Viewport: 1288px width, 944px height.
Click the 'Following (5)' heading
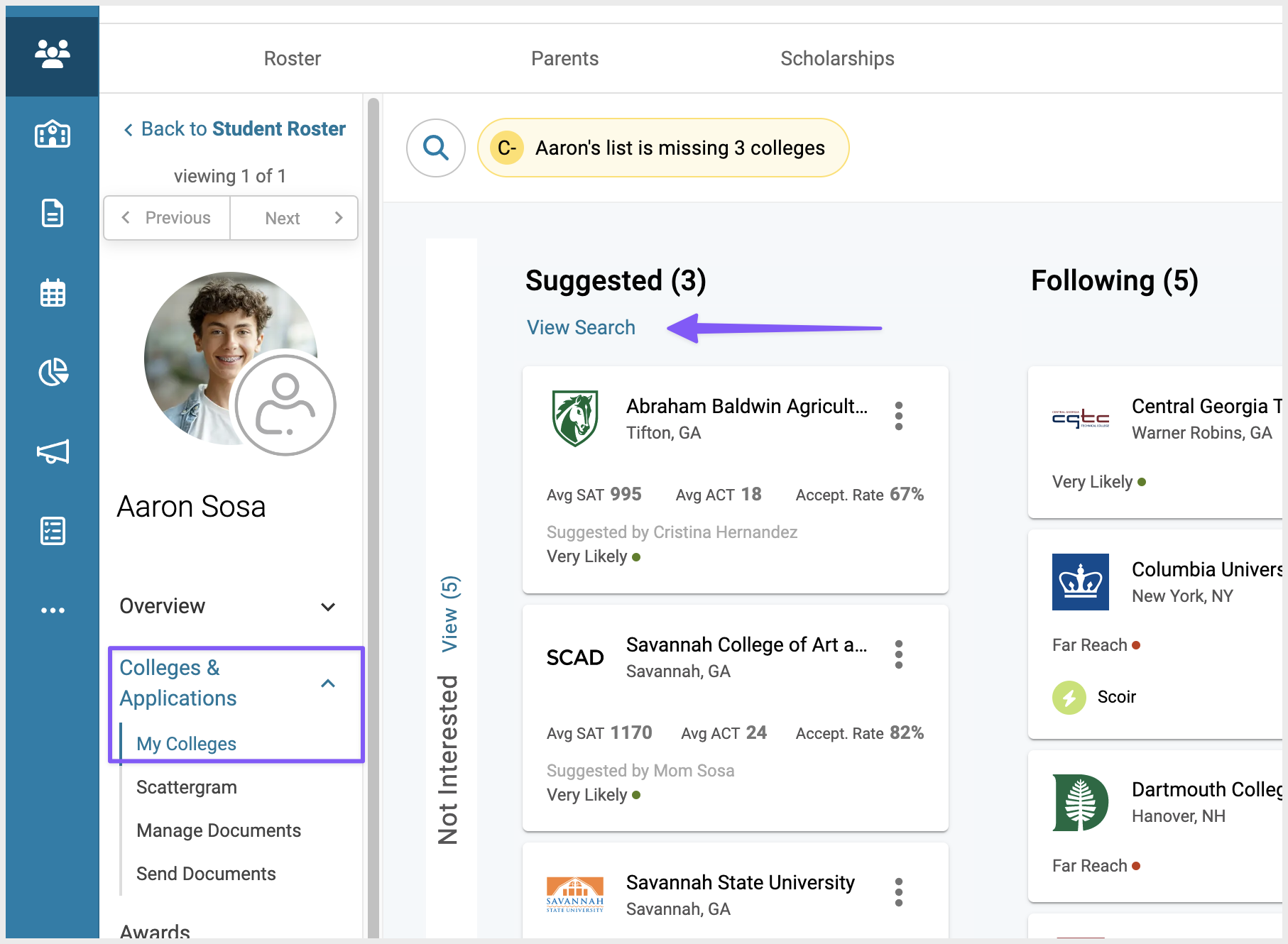[x=1115, y=281]
